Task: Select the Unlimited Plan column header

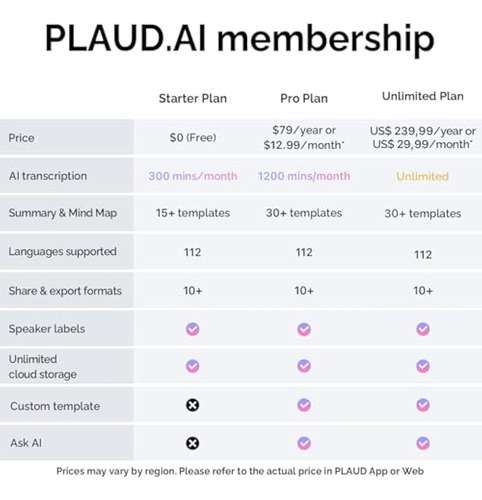Action: point(423,96)
